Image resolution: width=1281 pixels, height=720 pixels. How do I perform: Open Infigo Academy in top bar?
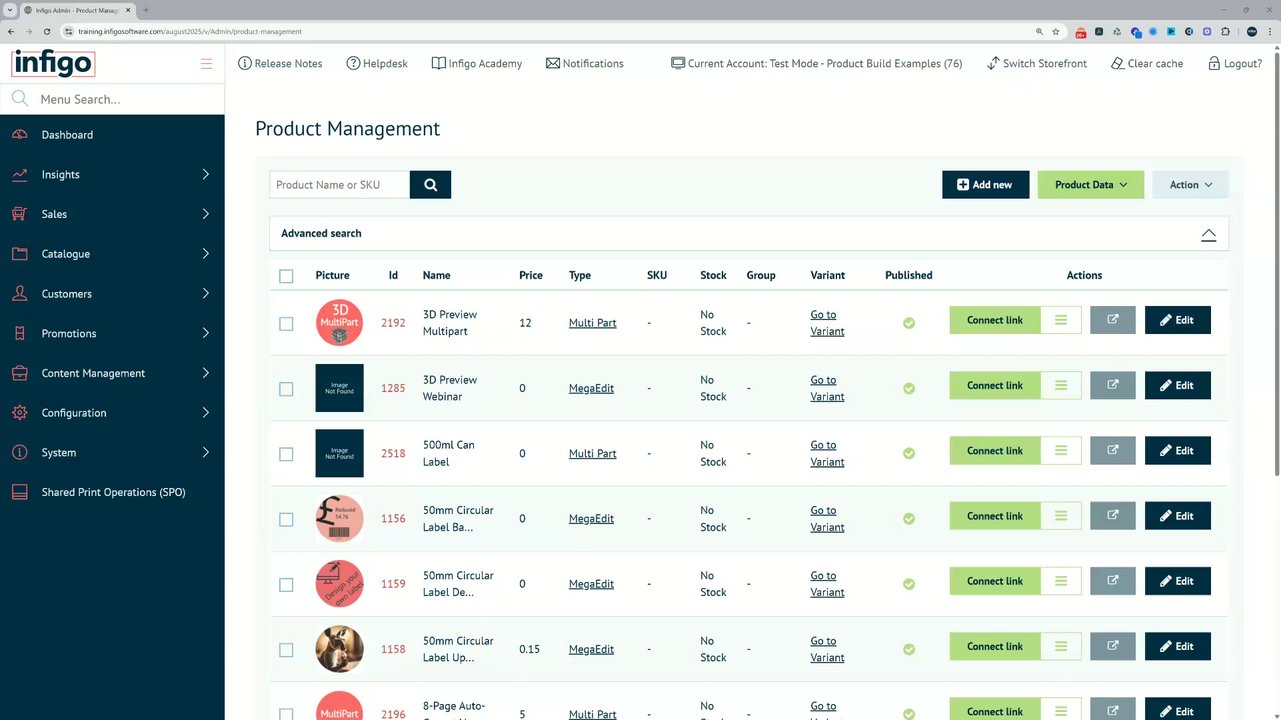[477, 63]
